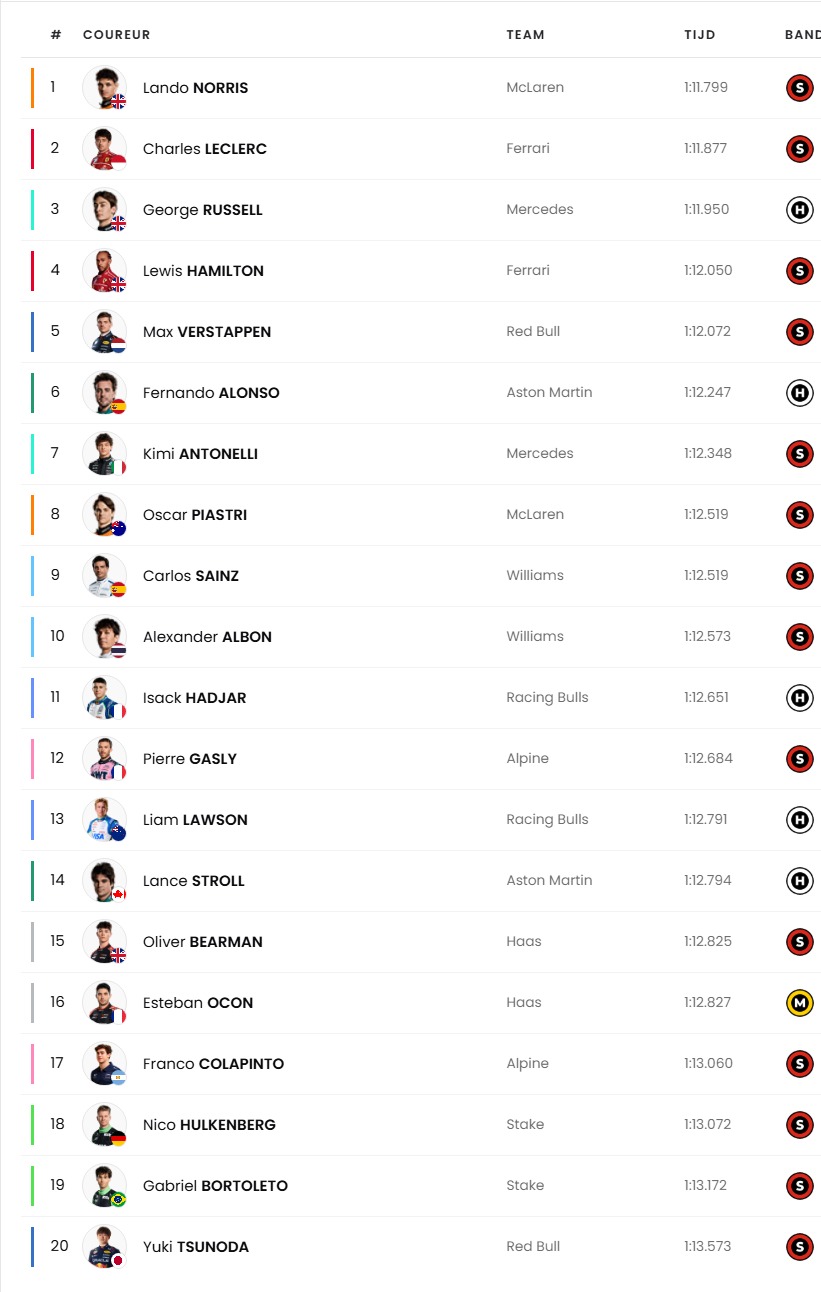
Task: Open Charles Leclerc driver avatar
Action: (x=105, y=149)
